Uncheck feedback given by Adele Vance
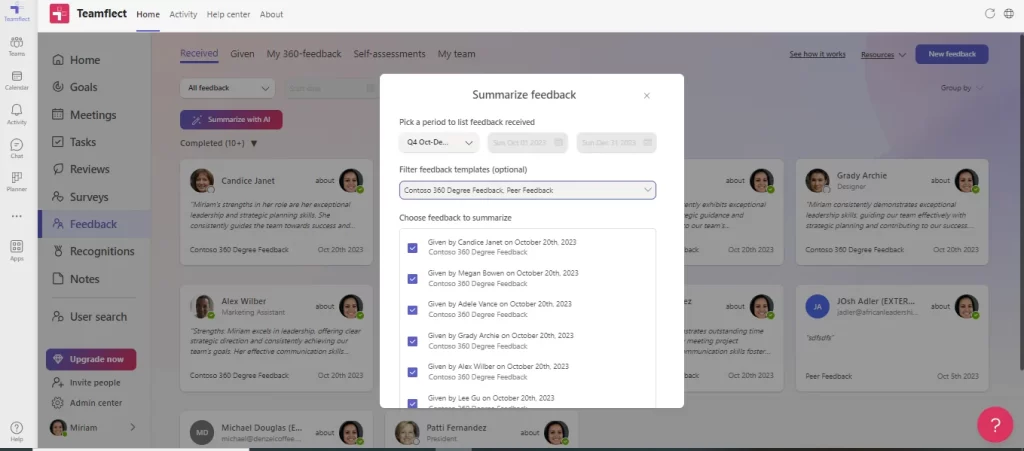1024x451 pixels. pyautogui.click(x=413, y=310)
